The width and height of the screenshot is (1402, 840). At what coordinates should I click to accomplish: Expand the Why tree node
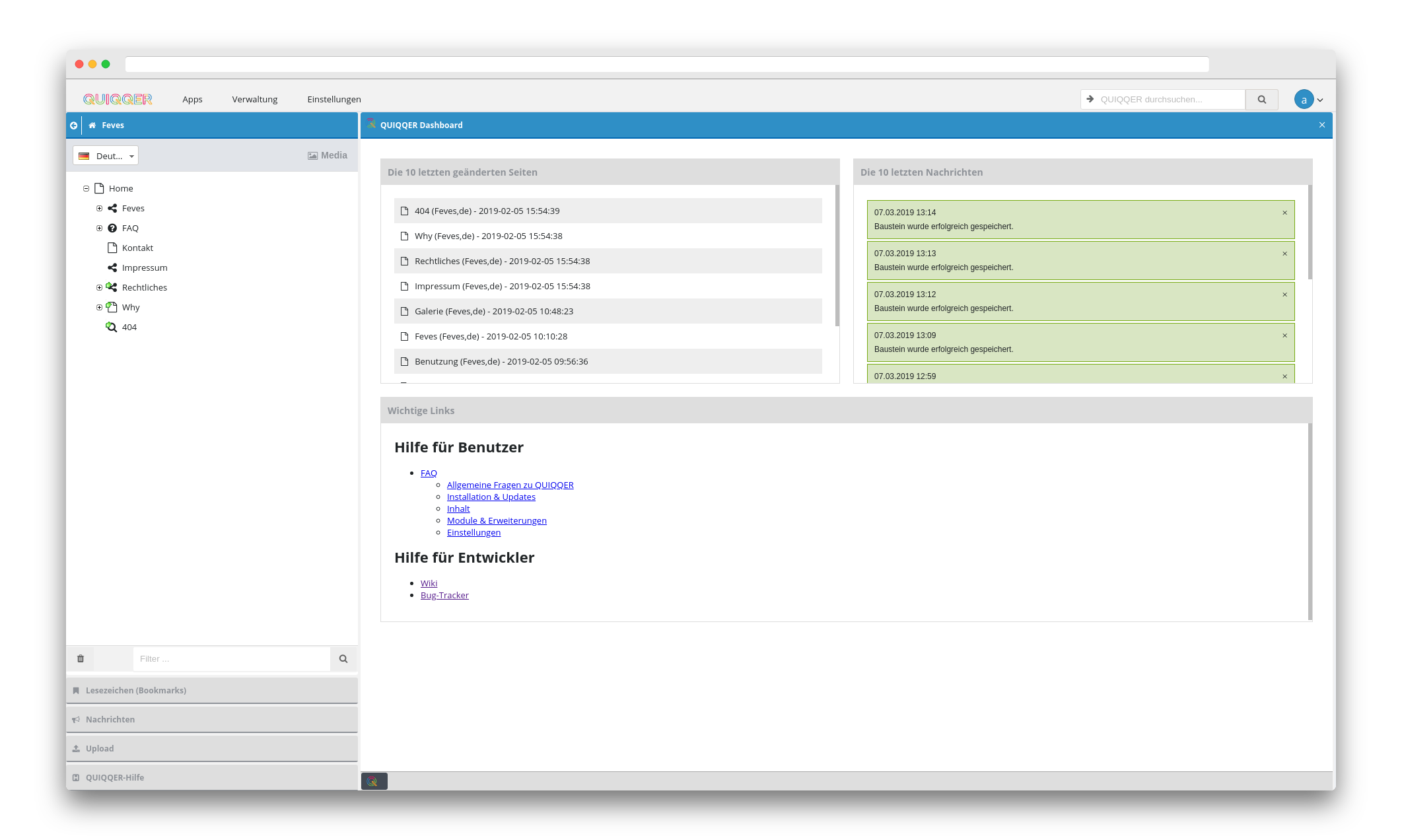tap(99, 307)
